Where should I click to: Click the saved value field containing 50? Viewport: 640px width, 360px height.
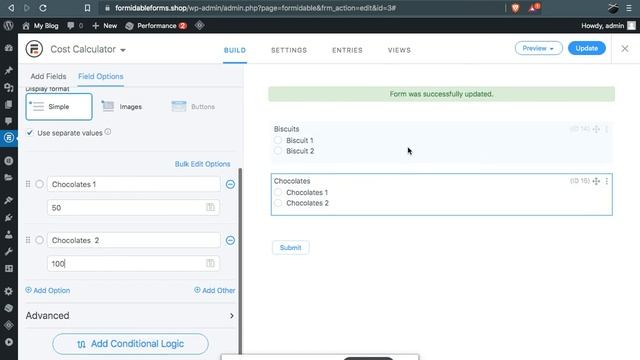[x=133, y=208]
